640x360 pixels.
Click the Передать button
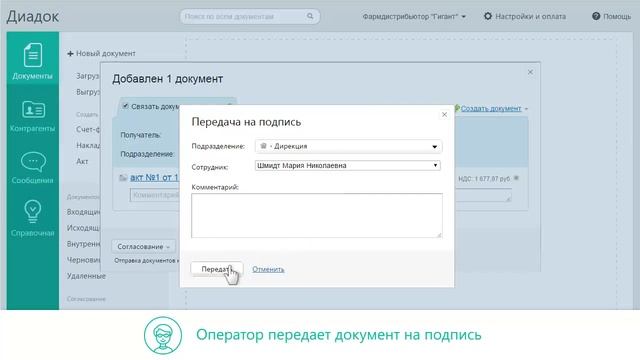216,269
